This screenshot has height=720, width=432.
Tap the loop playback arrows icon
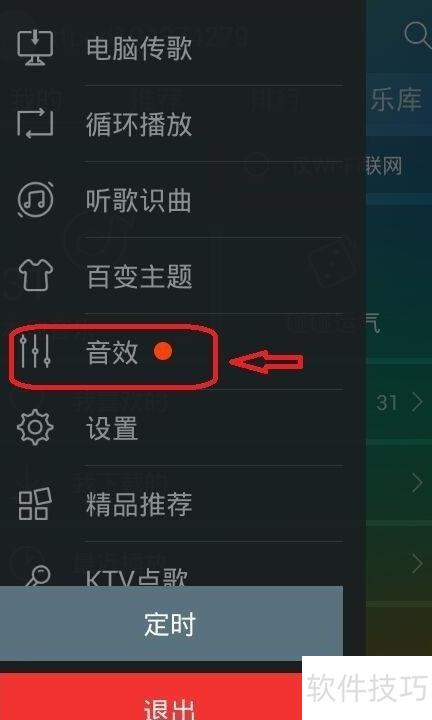click(35, 123)
